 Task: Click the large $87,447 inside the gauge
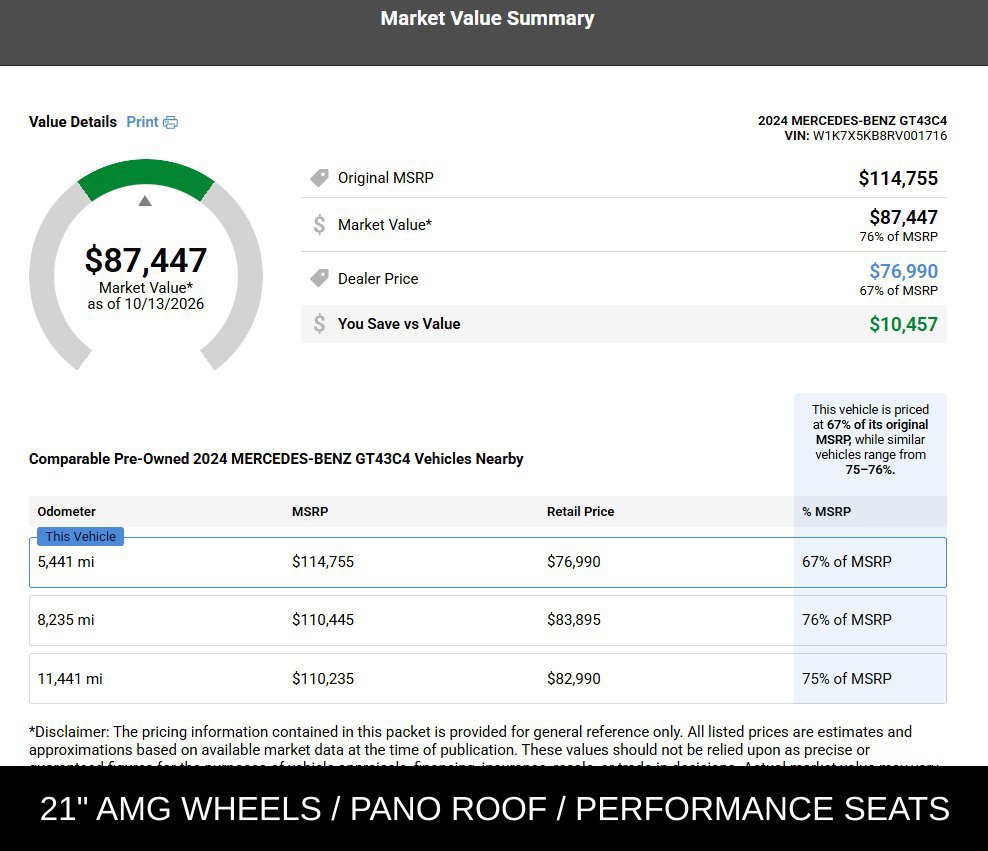click(x=146, y=260)
